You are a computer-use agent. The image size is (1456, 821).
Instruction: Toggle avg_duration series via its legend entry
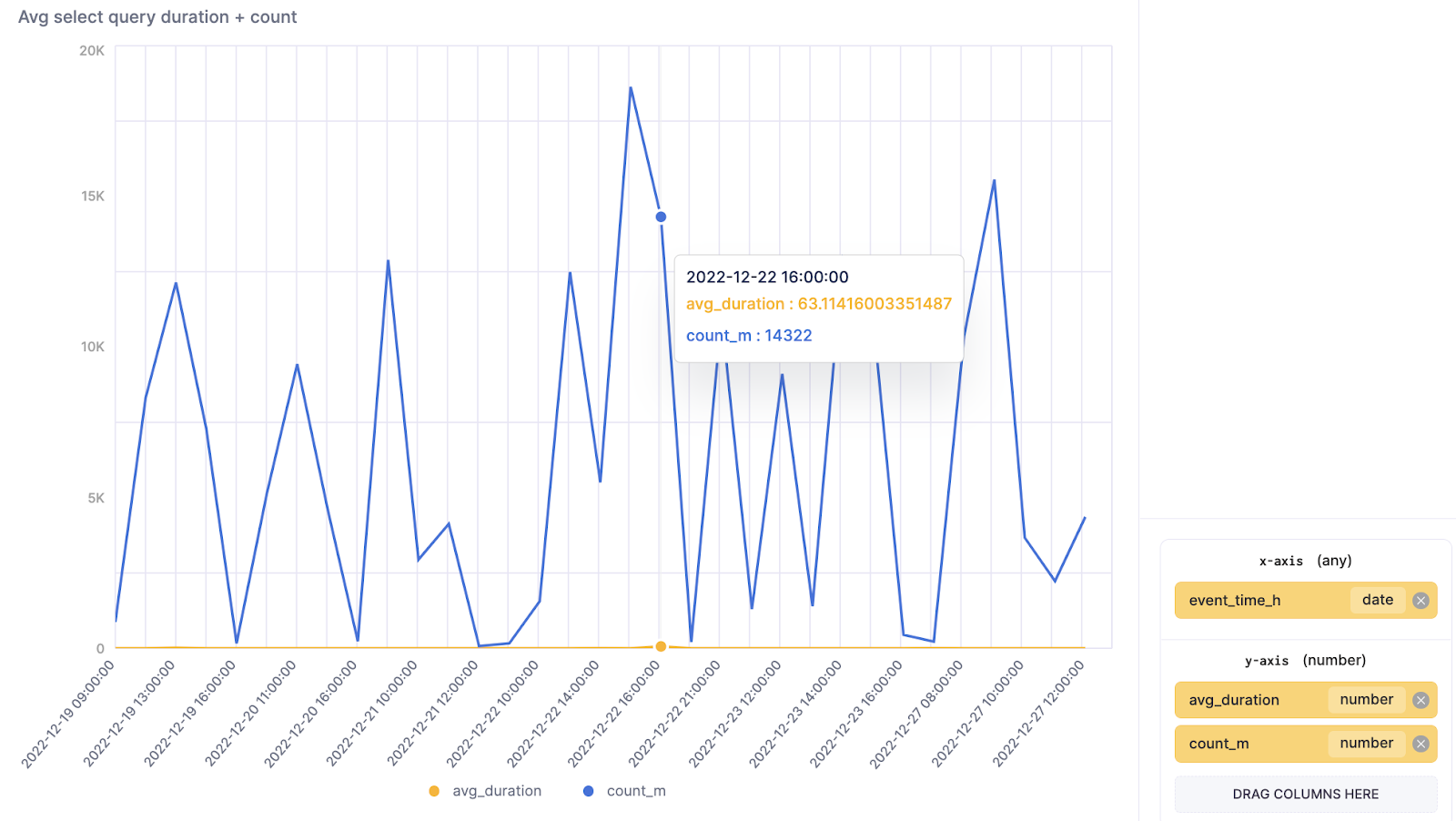[x=496, y=791]
